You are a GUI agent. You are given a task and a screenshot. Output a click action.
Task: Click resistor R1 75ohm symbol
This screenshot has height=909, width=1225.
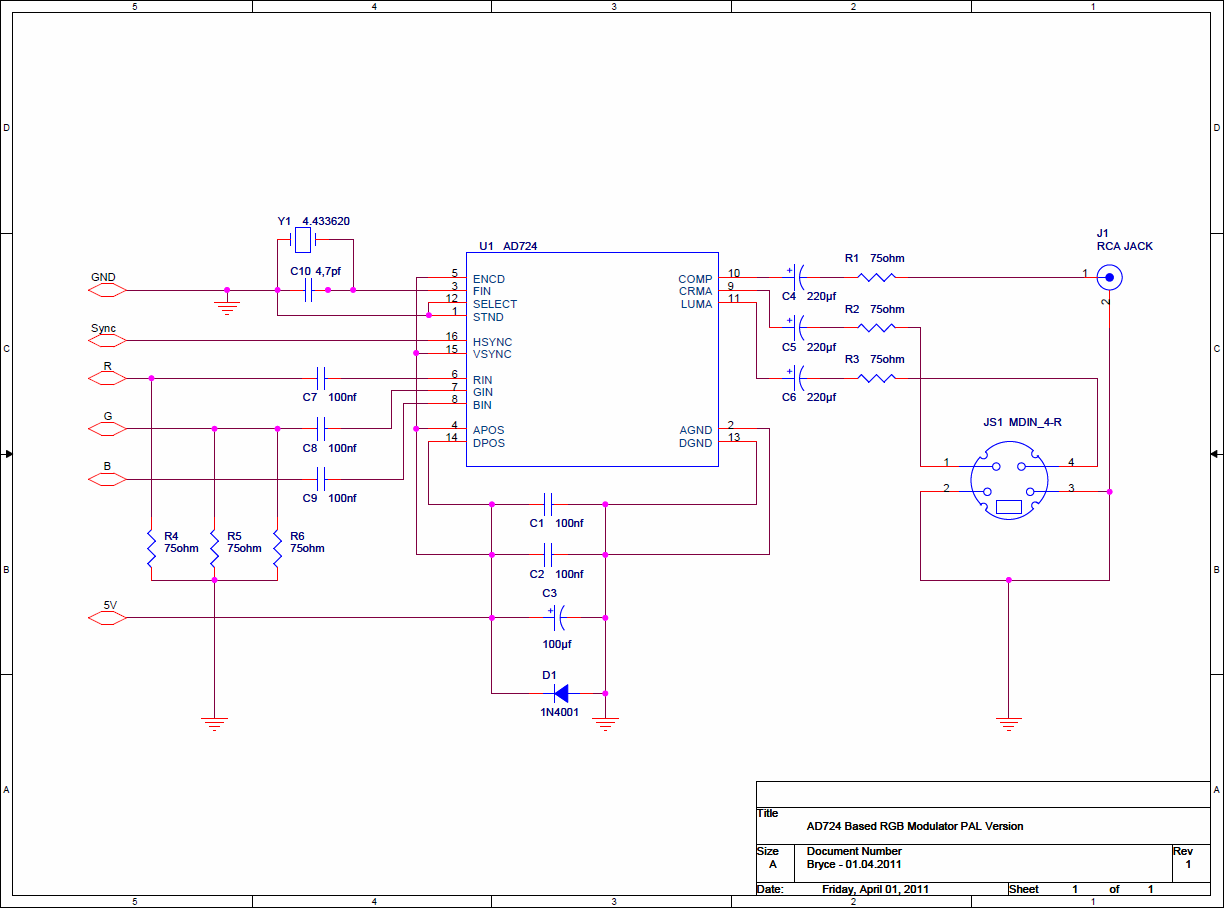pos(877,276)
